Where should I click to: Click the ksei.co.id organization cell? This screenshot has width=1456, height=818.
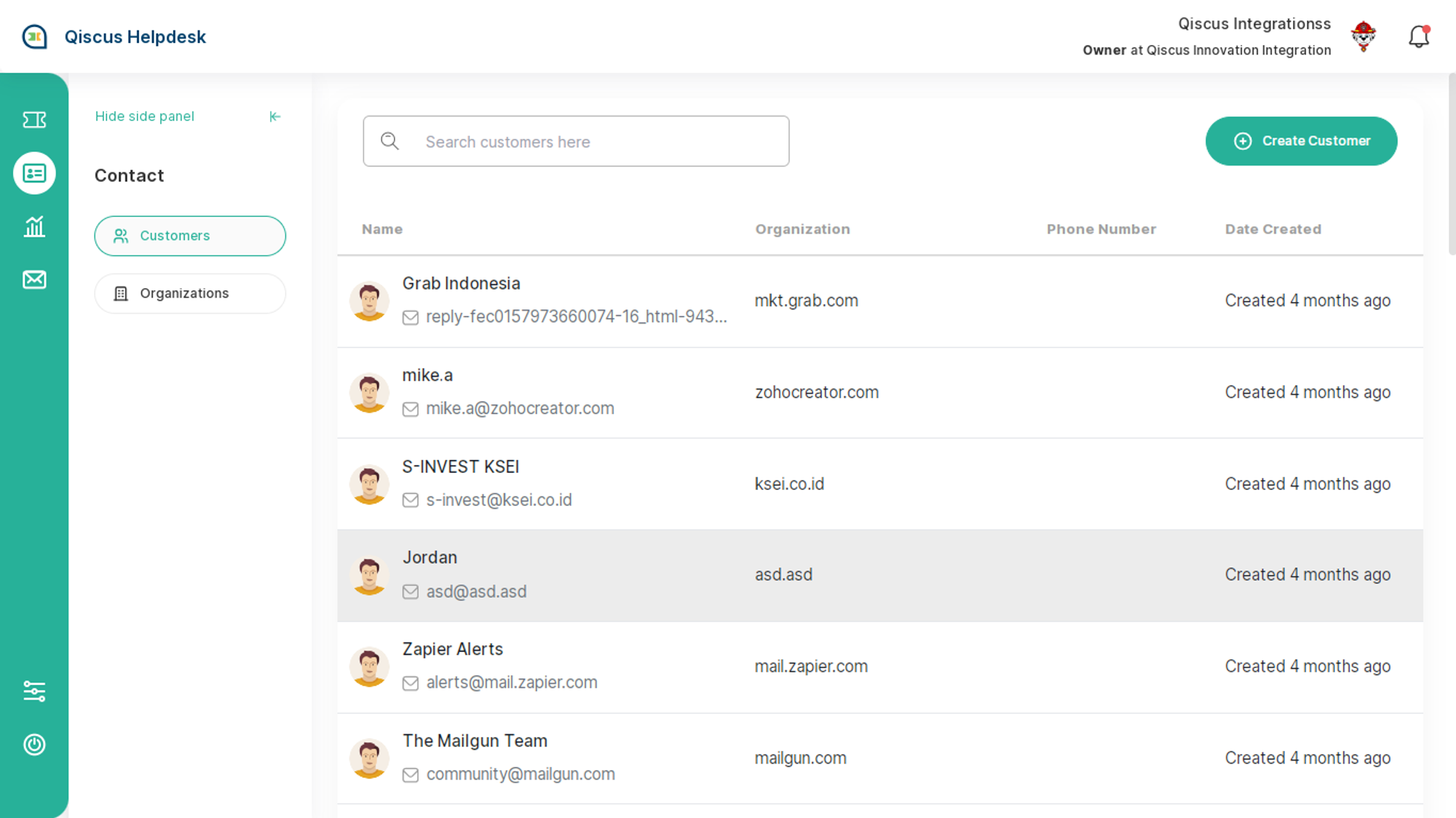(789, 484)
